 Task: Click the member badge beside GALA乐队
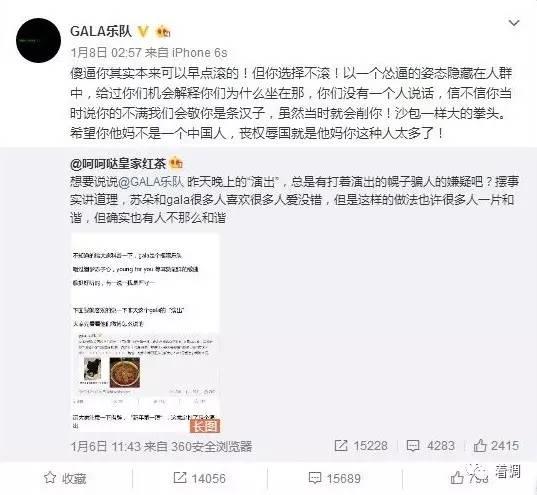coord(163,32)
